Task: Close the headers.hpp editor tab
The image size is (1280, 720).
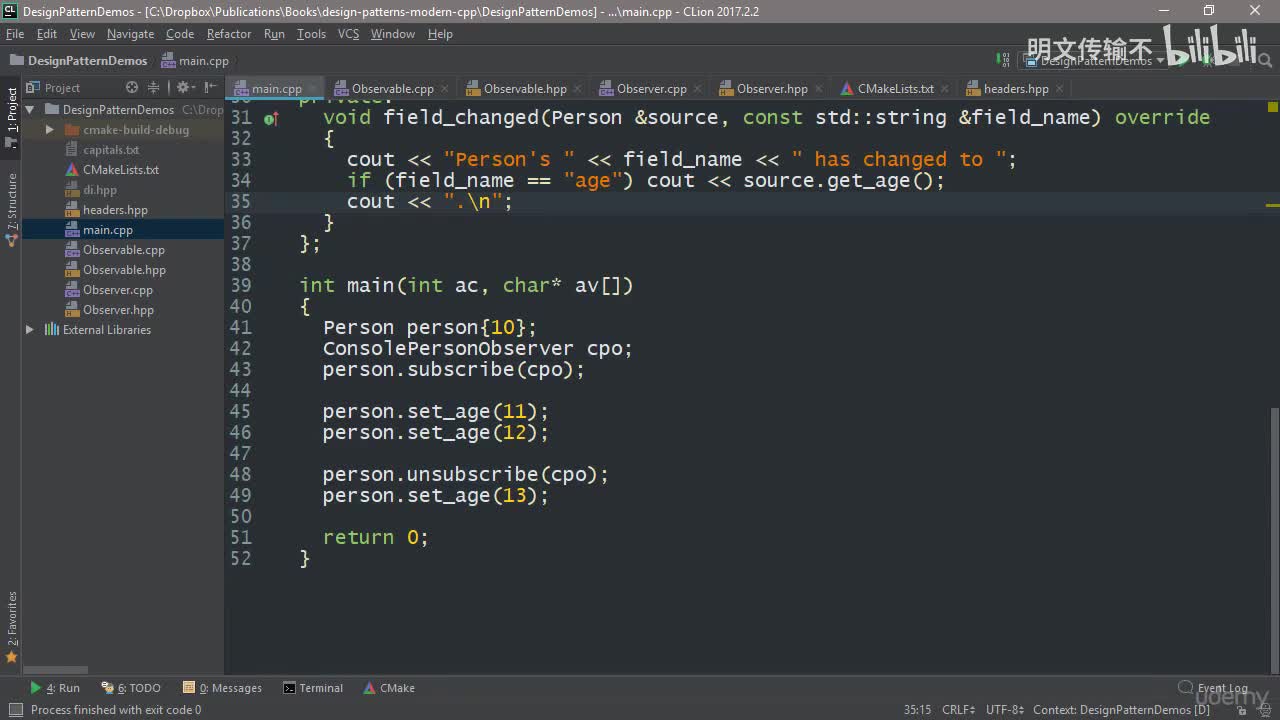Action: point(1060,89)
